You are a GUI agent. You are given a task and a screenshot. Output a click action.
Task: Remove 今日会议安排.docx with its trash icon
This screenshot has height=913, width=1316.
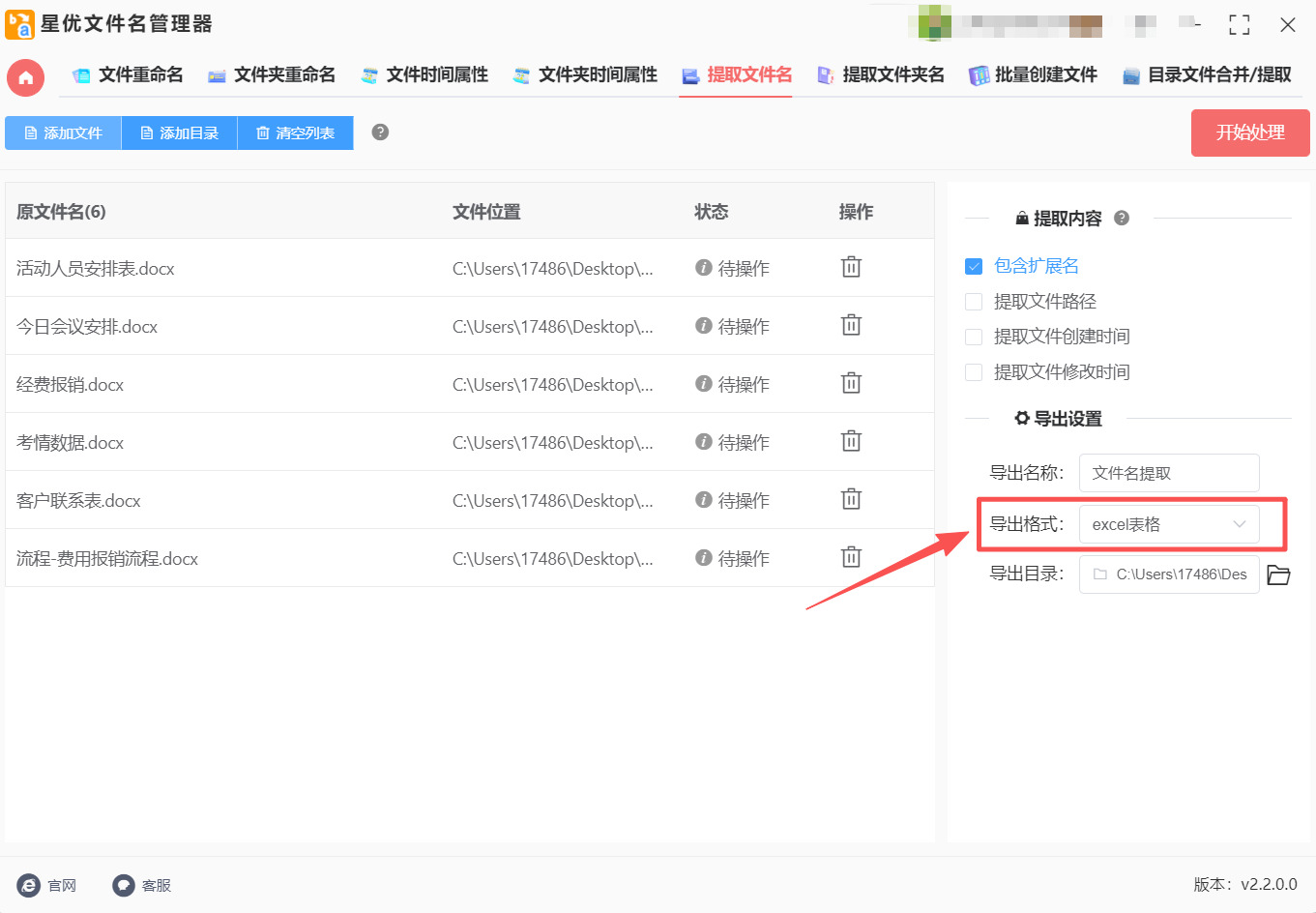click(x=851, y=326)
